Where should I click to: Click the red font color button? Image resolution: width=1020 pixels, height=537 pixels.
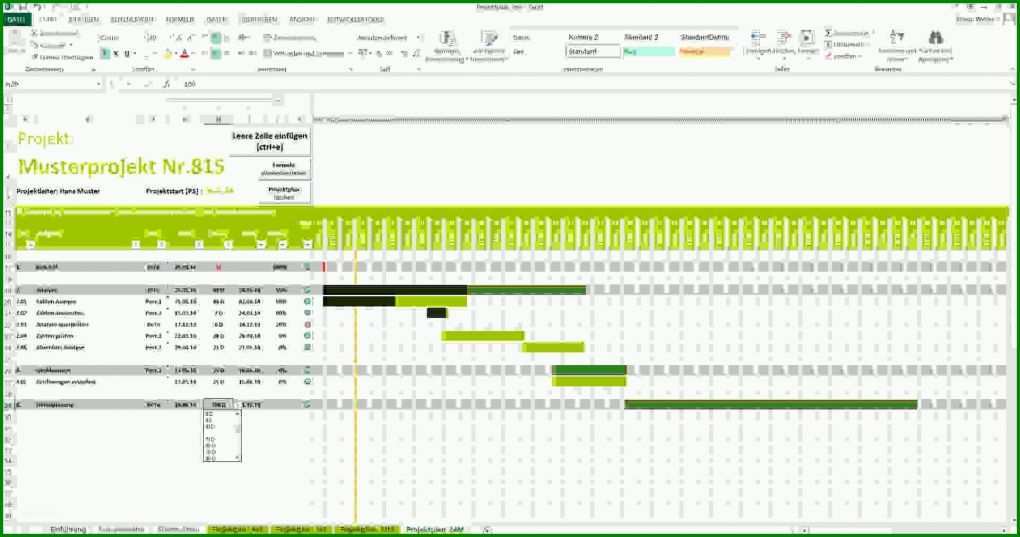(x=185, y=54)
